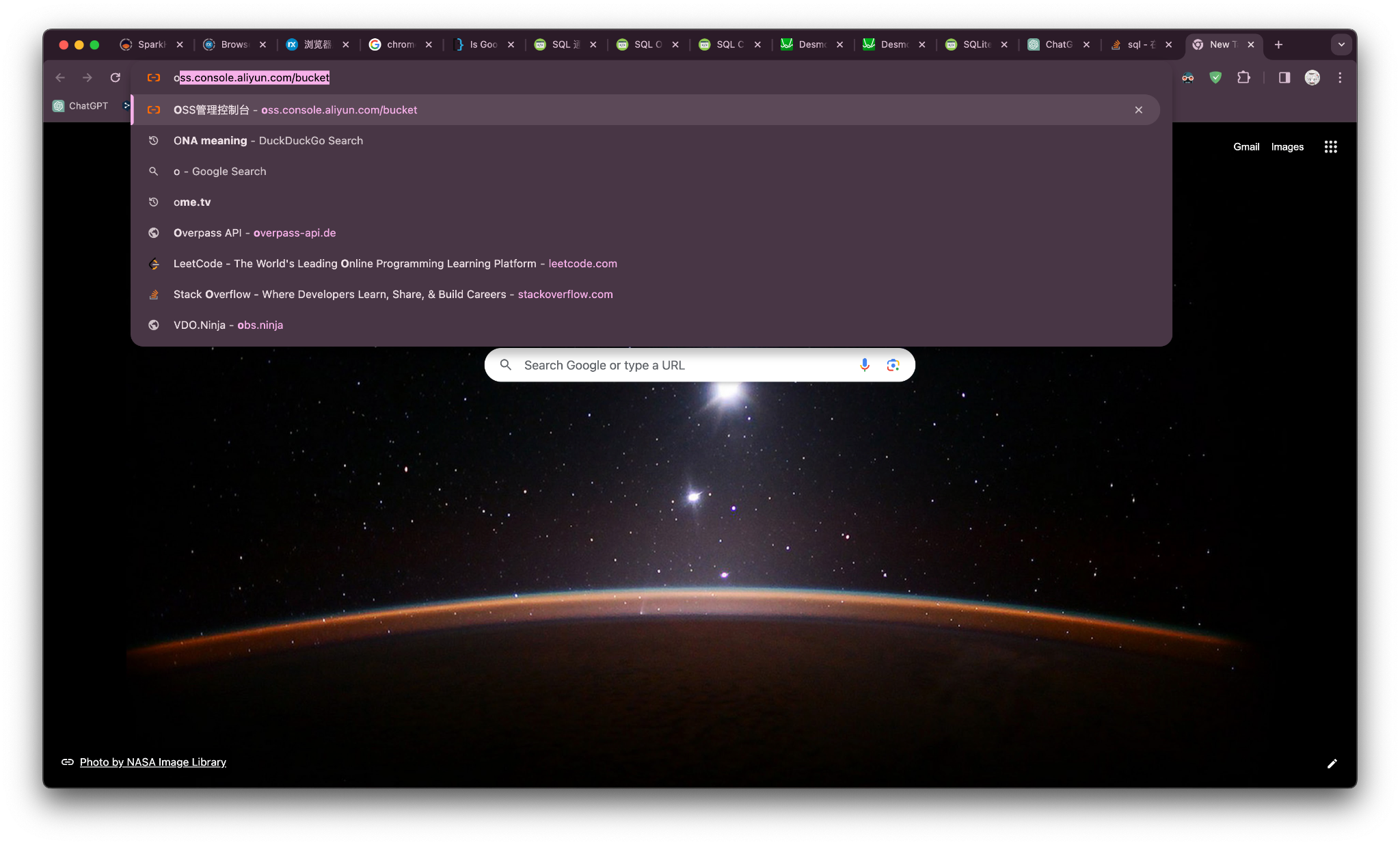The image size is (1400, 845).
Task: Click the Gmail shortcut label
Action: 1246,146
